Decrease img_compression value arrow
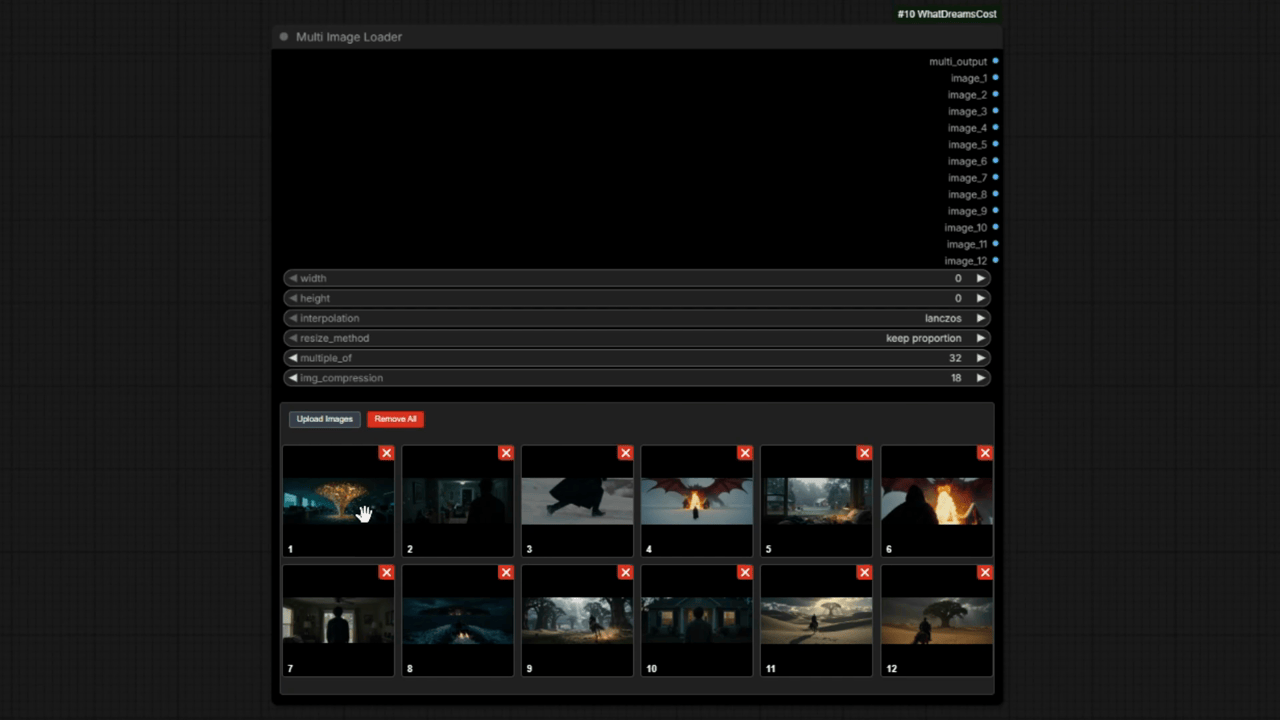Screen dimensions: 1280x720 click(293, 378)
